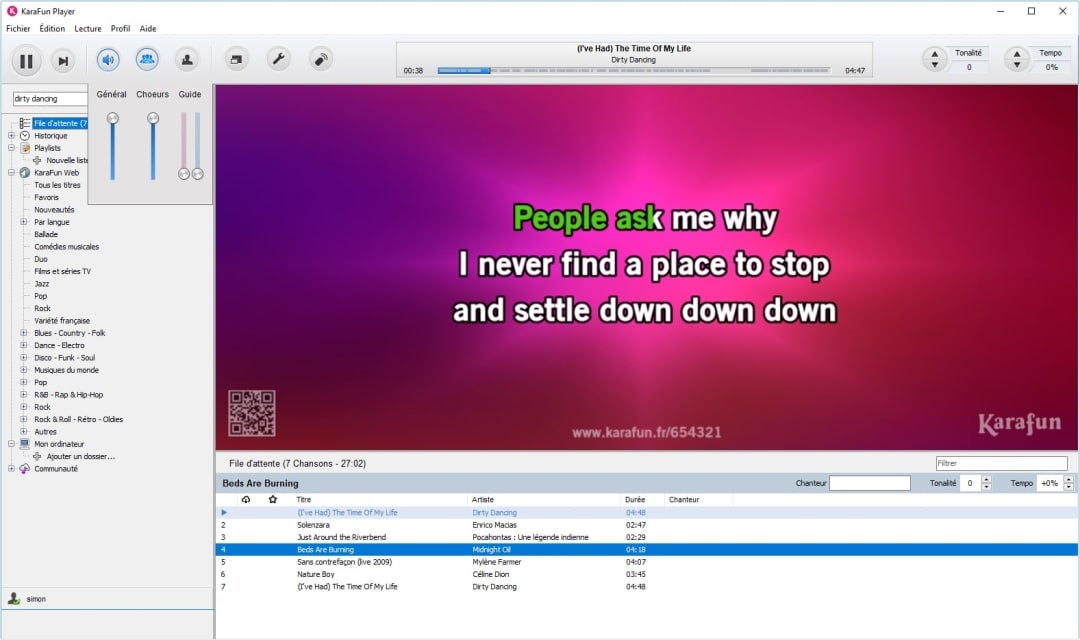Expand the Par langue category
1080x640 pixels.
[24, 222]
